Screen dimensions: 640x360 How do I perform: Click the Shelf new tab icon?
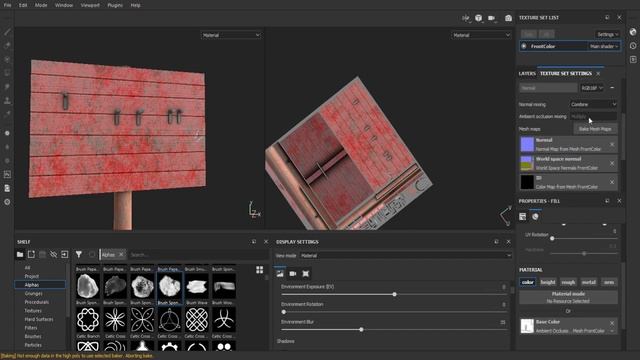[x=31, y=254]
